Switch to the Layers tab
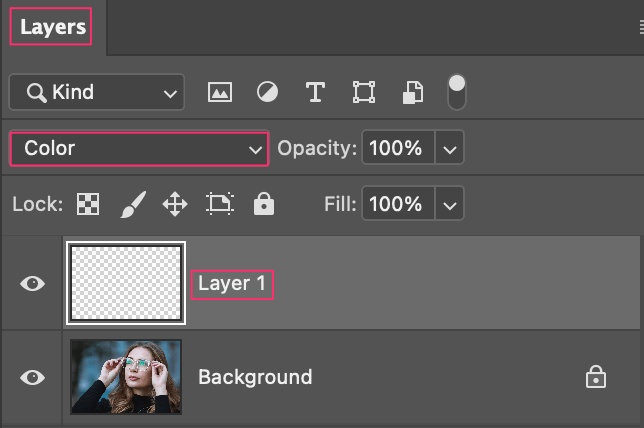Screen dimensions: 644x428 [x=53, y=27]
